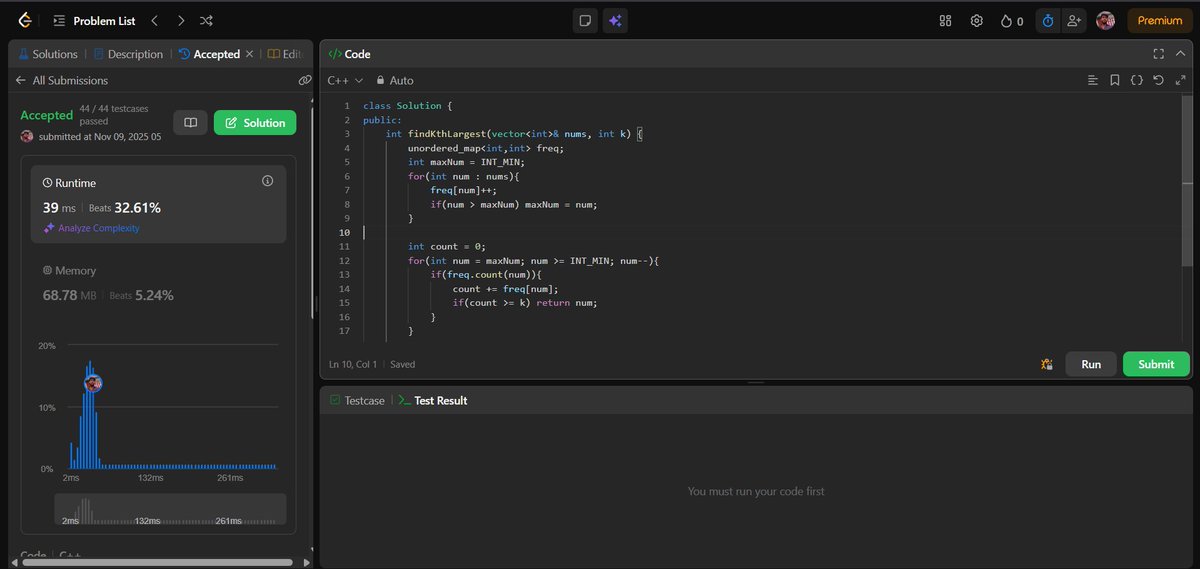Collapse the Code panel chevron

[1181, 54]
